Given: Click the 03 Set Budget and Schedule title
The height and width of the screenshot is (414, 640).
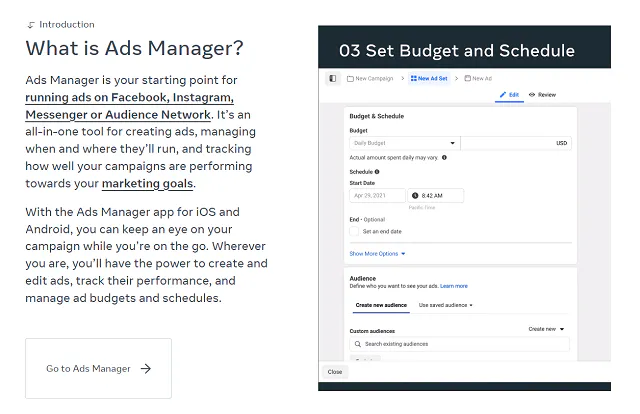Looking at the screenshot, I should pos(457,51).
